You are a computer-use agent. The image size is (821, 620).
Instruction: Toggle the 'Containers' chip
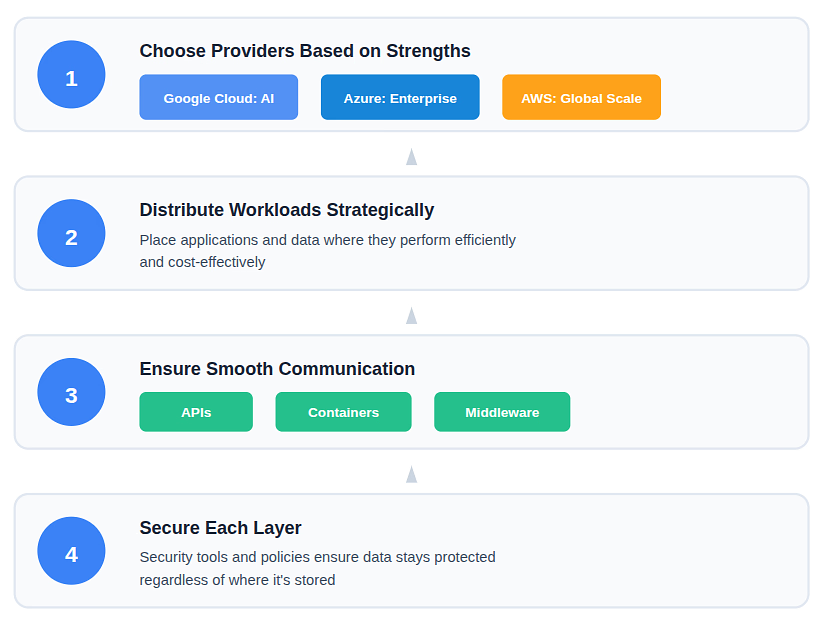pyautogui.click(x=343, y=411)
